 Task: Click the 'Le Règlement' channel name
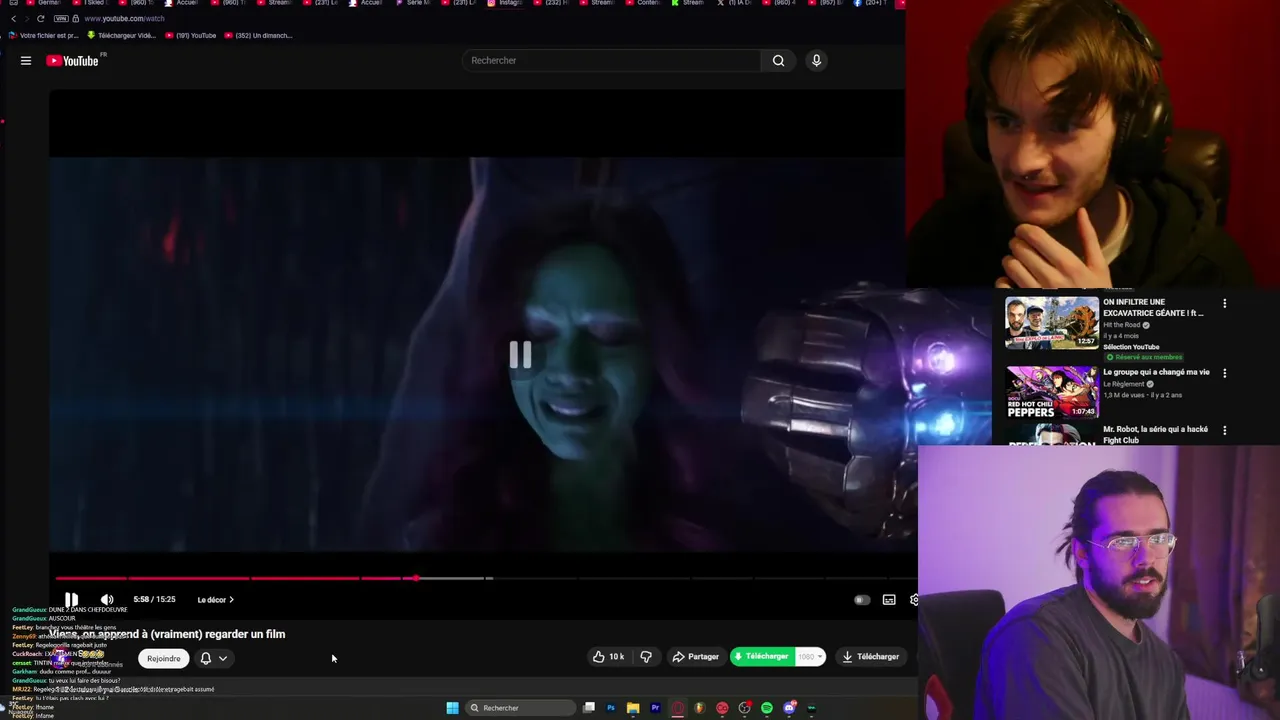(1125, 384)
